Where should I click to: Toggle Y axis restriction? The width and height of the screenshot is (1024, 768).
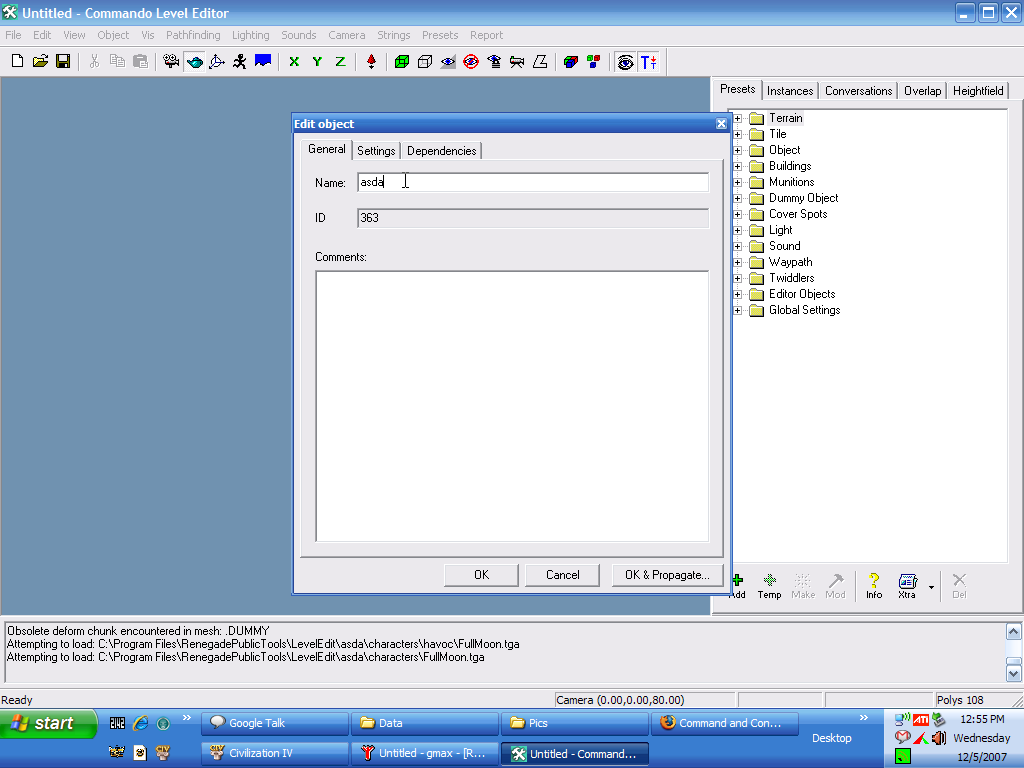[x=317, y=62]
